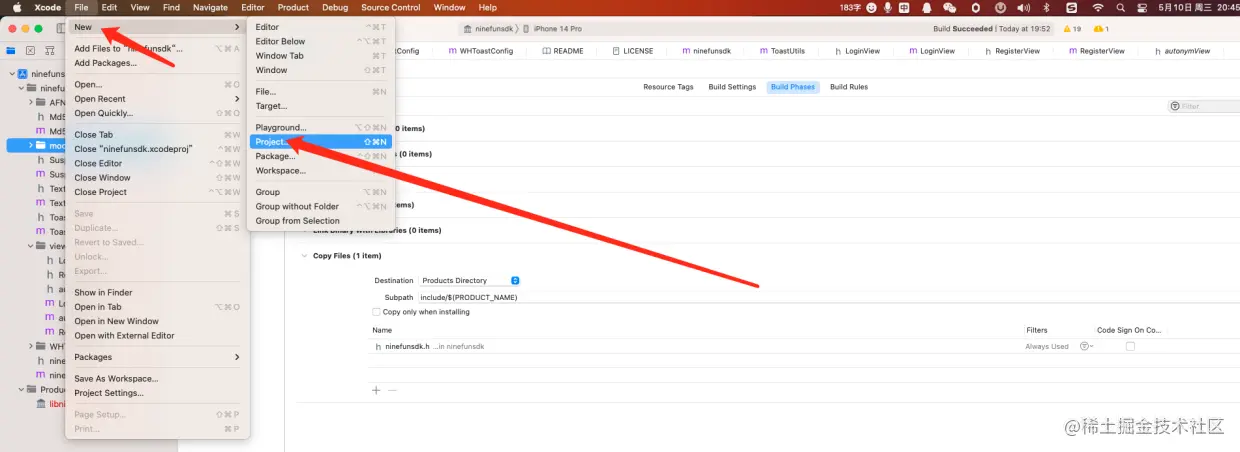1240x452 pixels.
Task: Click the iPhone 14 Pro device icon
Action: [x=526, y=29]
